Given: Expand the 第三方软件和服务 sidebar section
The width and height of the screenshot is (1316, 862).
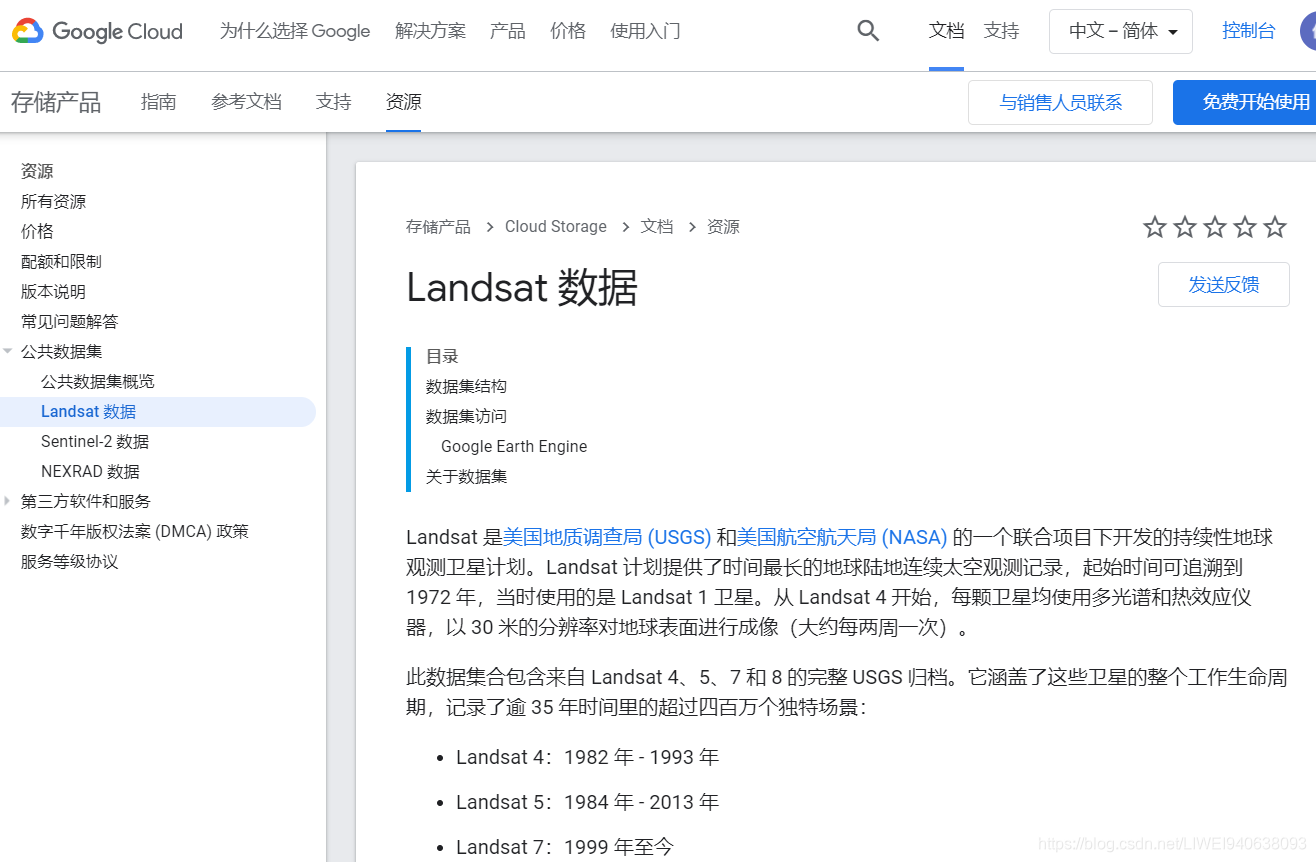Looking at the screenshot, I should click(x=8, y=501).
